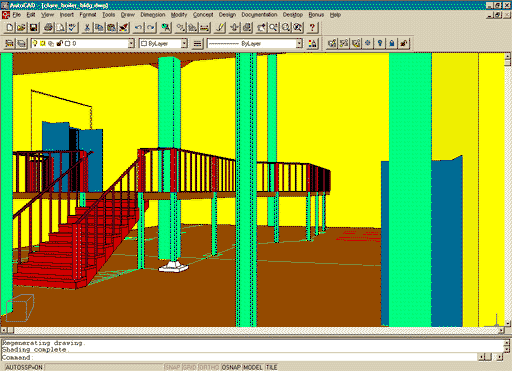Screen dimensions: 512x371
Task: Open the Documentation menu
Action: (259, 15)
